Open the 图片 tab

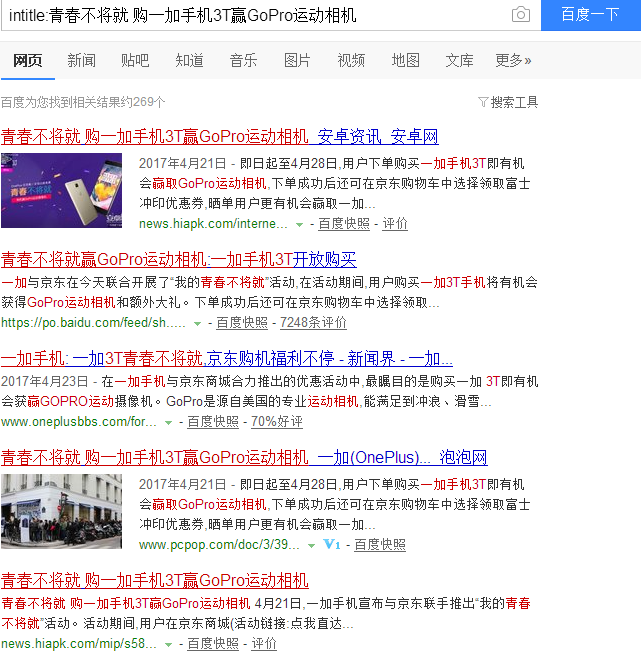click(x=297, y=60)
